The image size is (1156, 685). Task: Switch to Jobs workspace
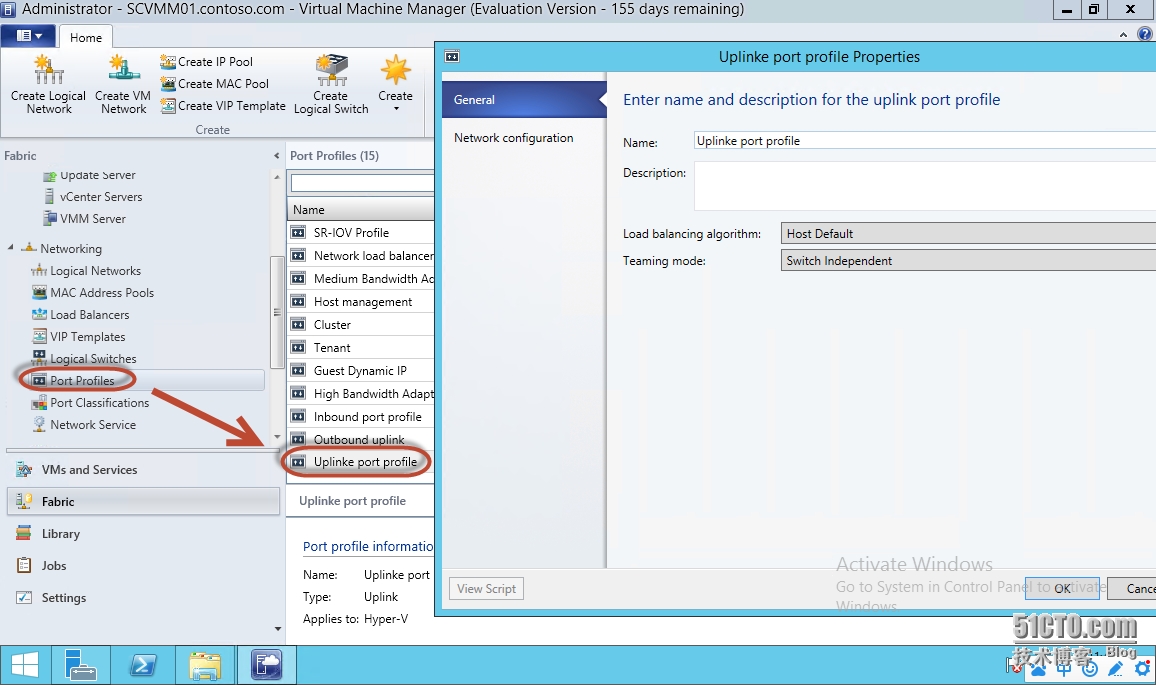pos(144,566)
